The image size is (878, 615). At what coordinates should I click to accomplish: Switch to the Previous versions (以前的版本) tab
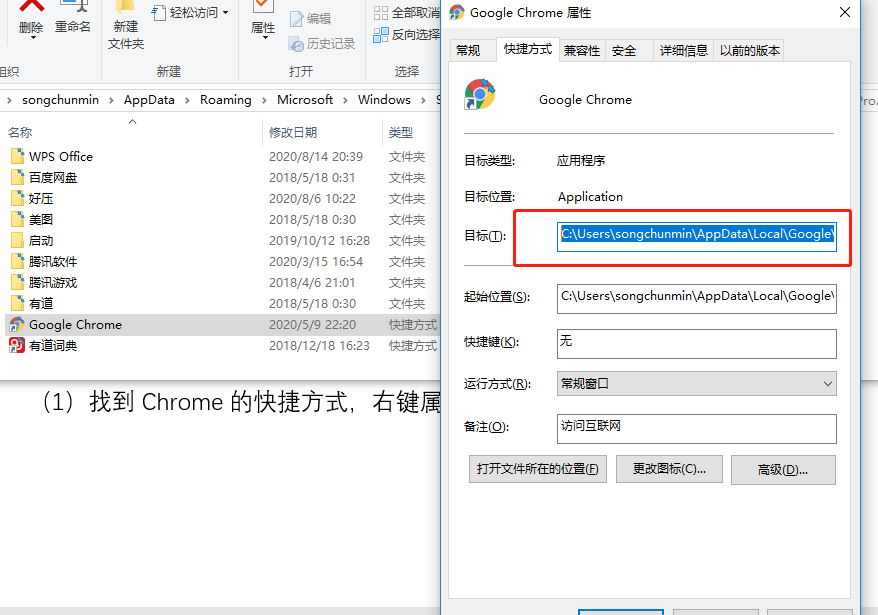click(x=749, y=50)
